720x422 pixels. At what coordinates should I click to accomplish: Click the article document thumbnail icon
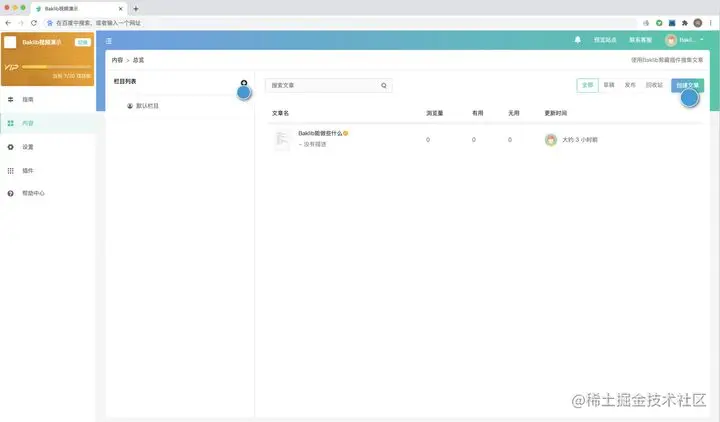pyautogui.click(x=281, y=139)
